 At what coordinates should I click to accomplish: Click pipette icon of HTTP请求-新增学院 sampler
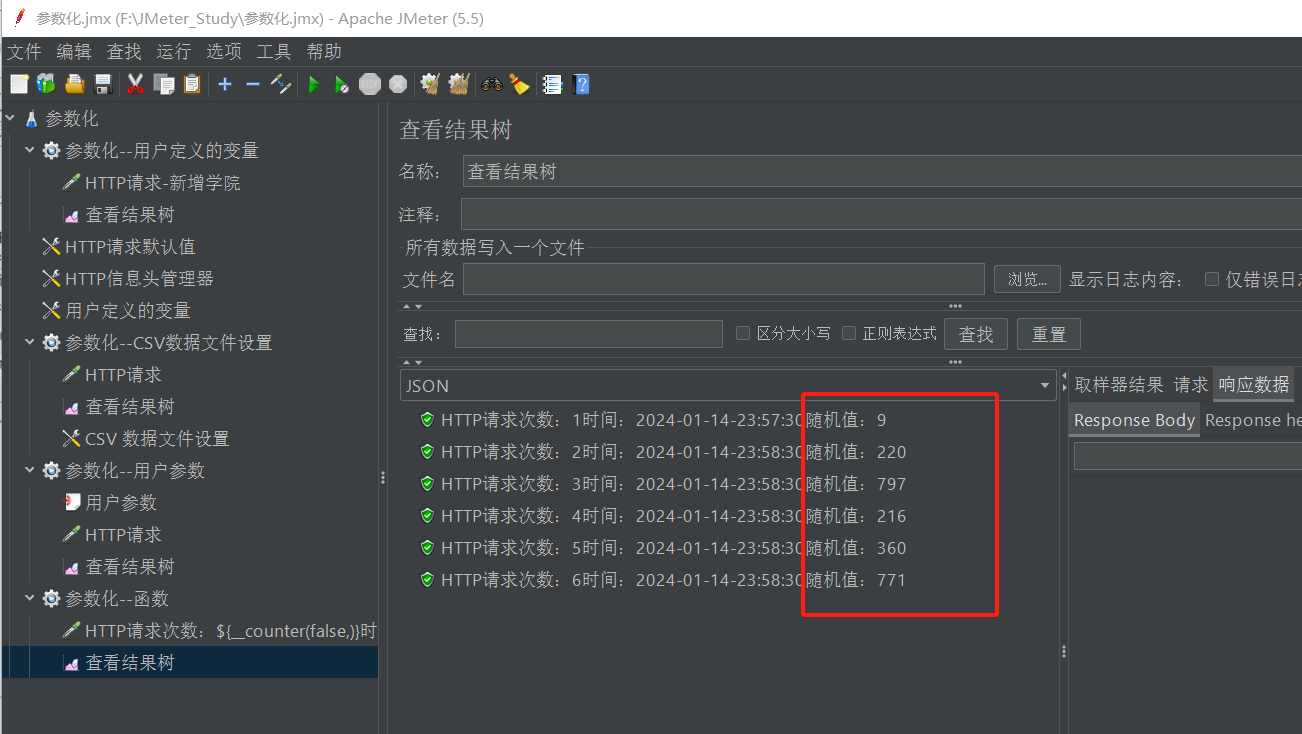(x=71, y=183)
